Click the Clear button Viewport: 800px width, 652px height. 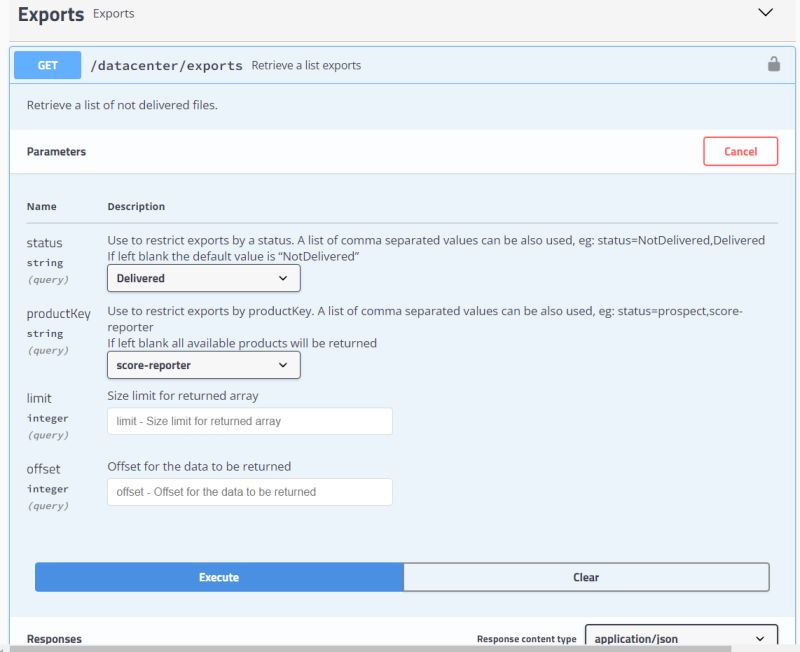[586, 577]
